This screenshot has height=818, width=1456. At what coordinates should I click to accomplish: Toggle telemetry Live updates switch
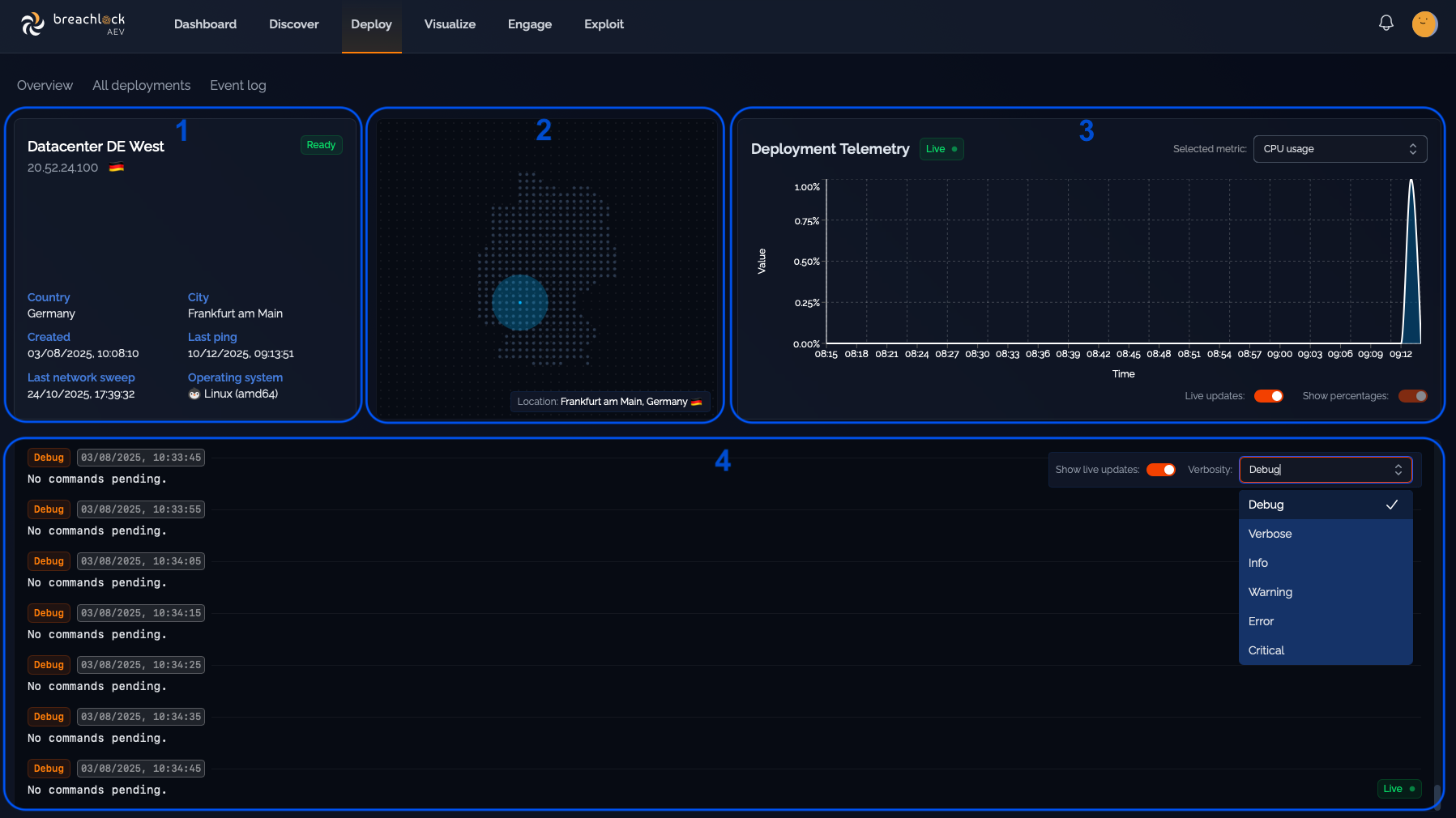1269,396
